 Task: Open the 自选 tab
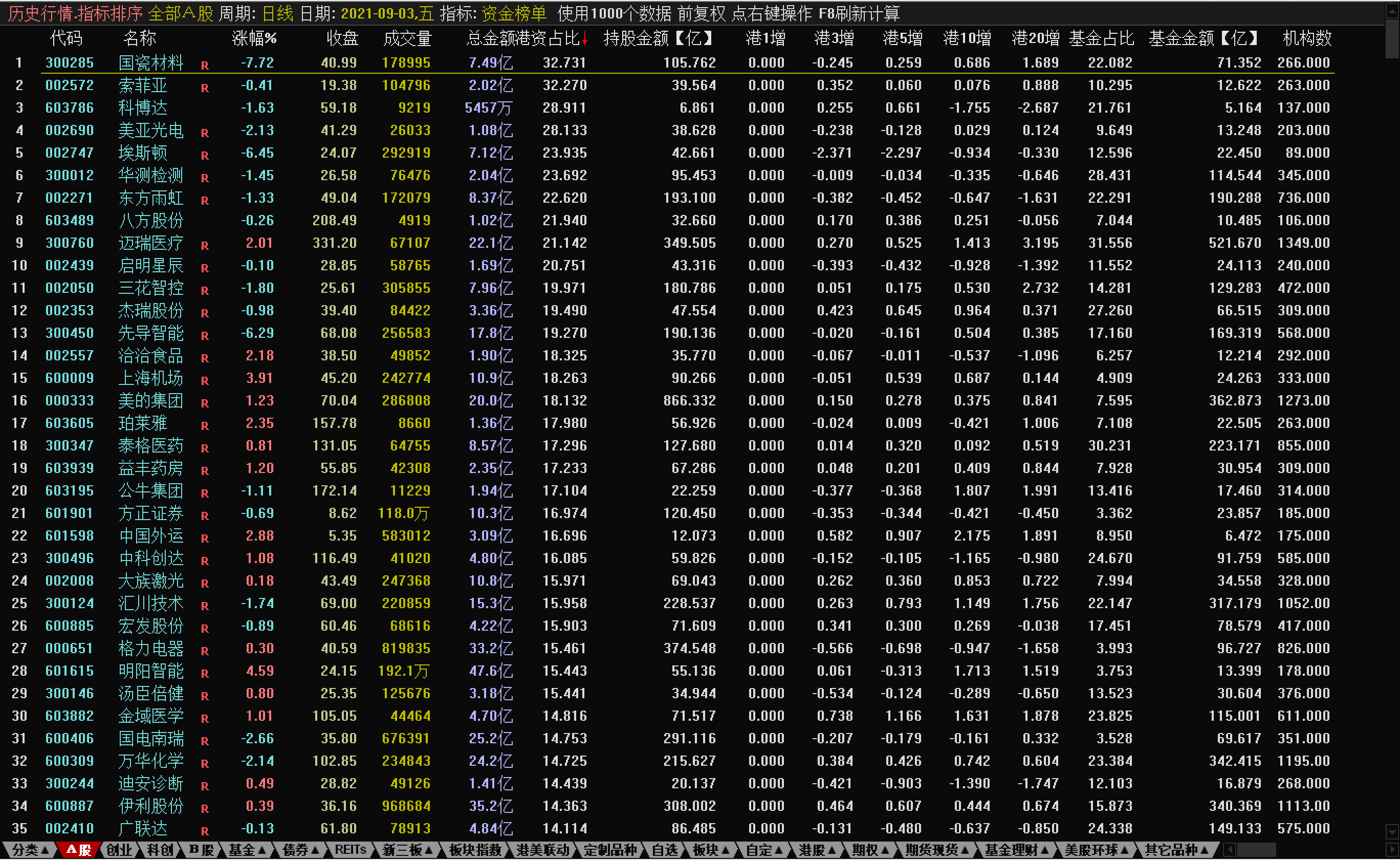point(664,850)
